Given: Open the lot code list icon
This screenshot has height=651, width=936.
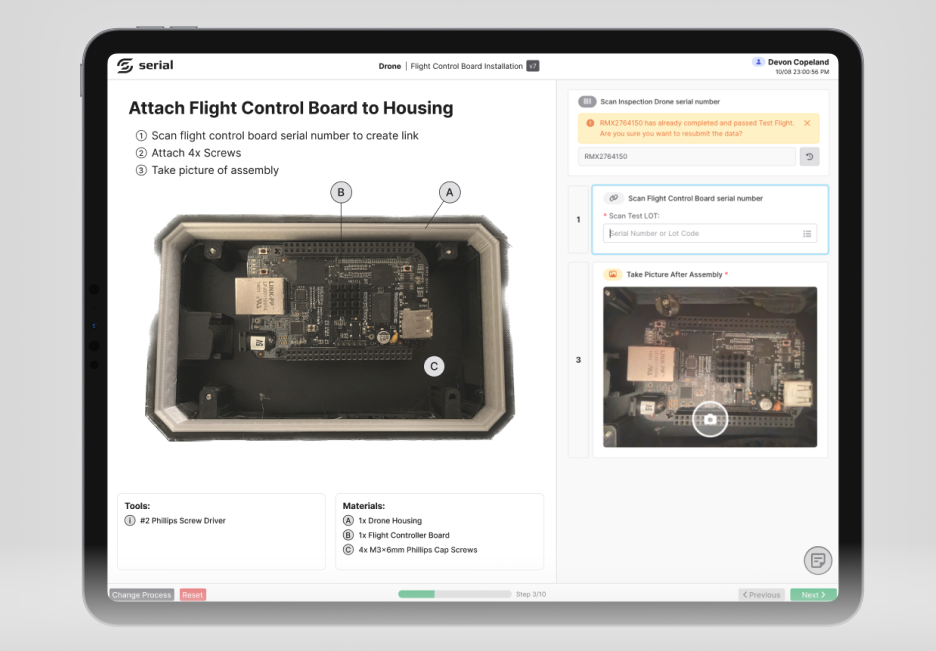Looking at the screenshot, I should pos(807,233).
